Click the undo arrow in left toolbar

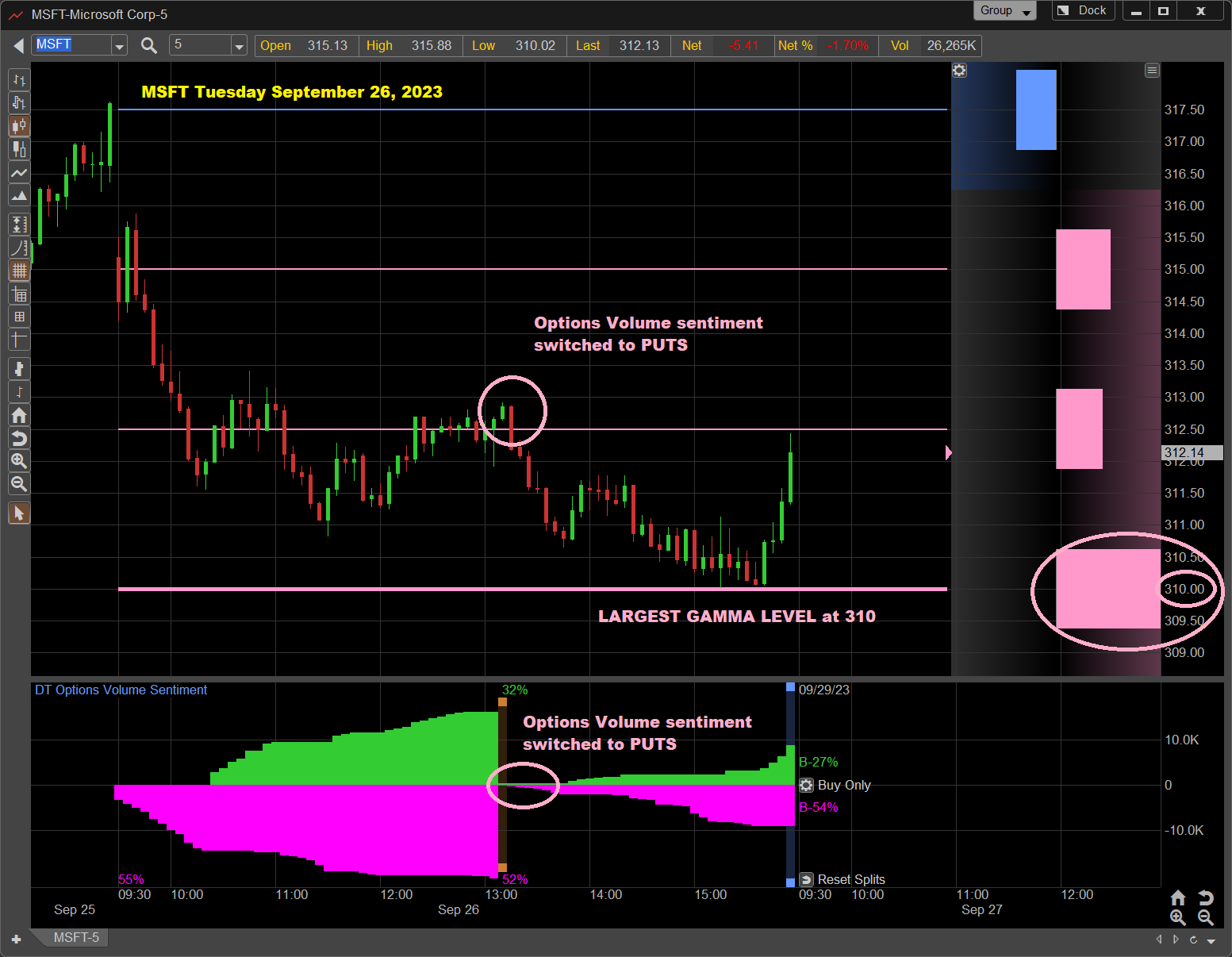coord(19,438)
